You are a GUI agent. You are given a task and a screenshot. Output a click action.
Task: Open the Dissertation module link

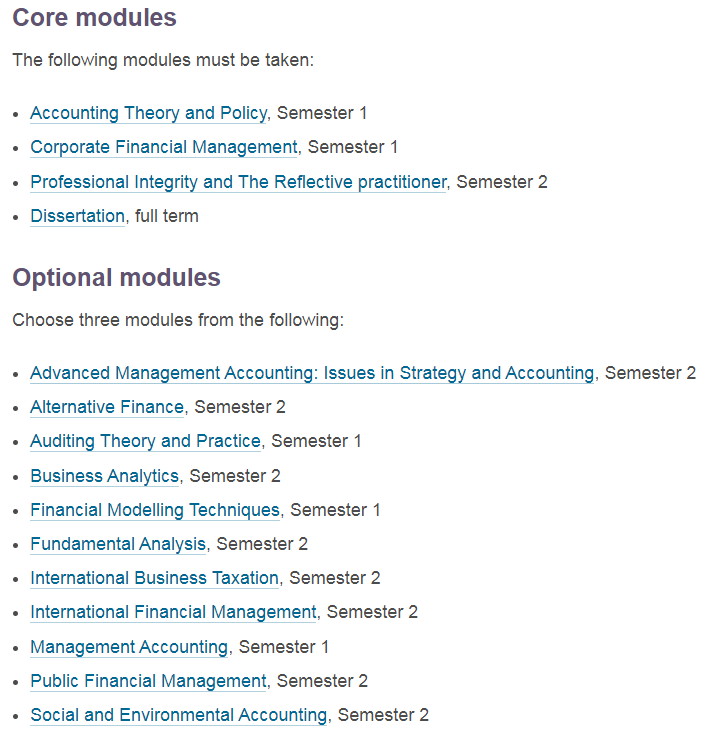[77, 216]
